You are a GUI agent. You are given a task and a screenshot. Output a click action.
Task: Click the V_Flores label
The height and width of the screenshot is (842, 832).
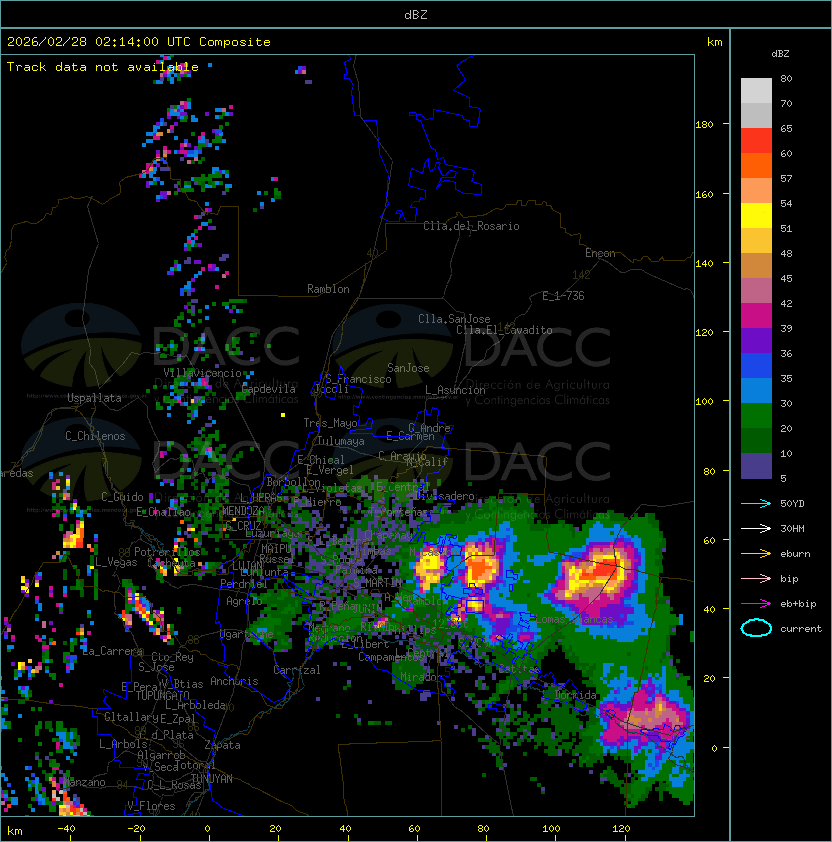(151, 806)
